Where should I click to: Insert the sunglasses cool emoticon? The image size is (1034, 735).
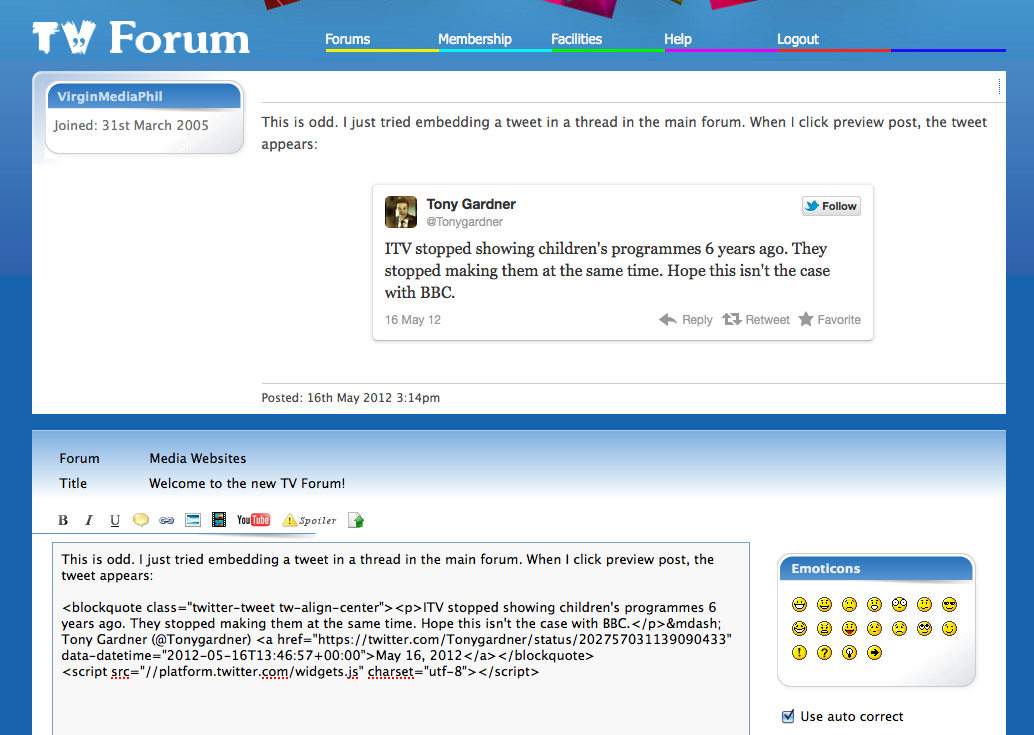(950, 604)
